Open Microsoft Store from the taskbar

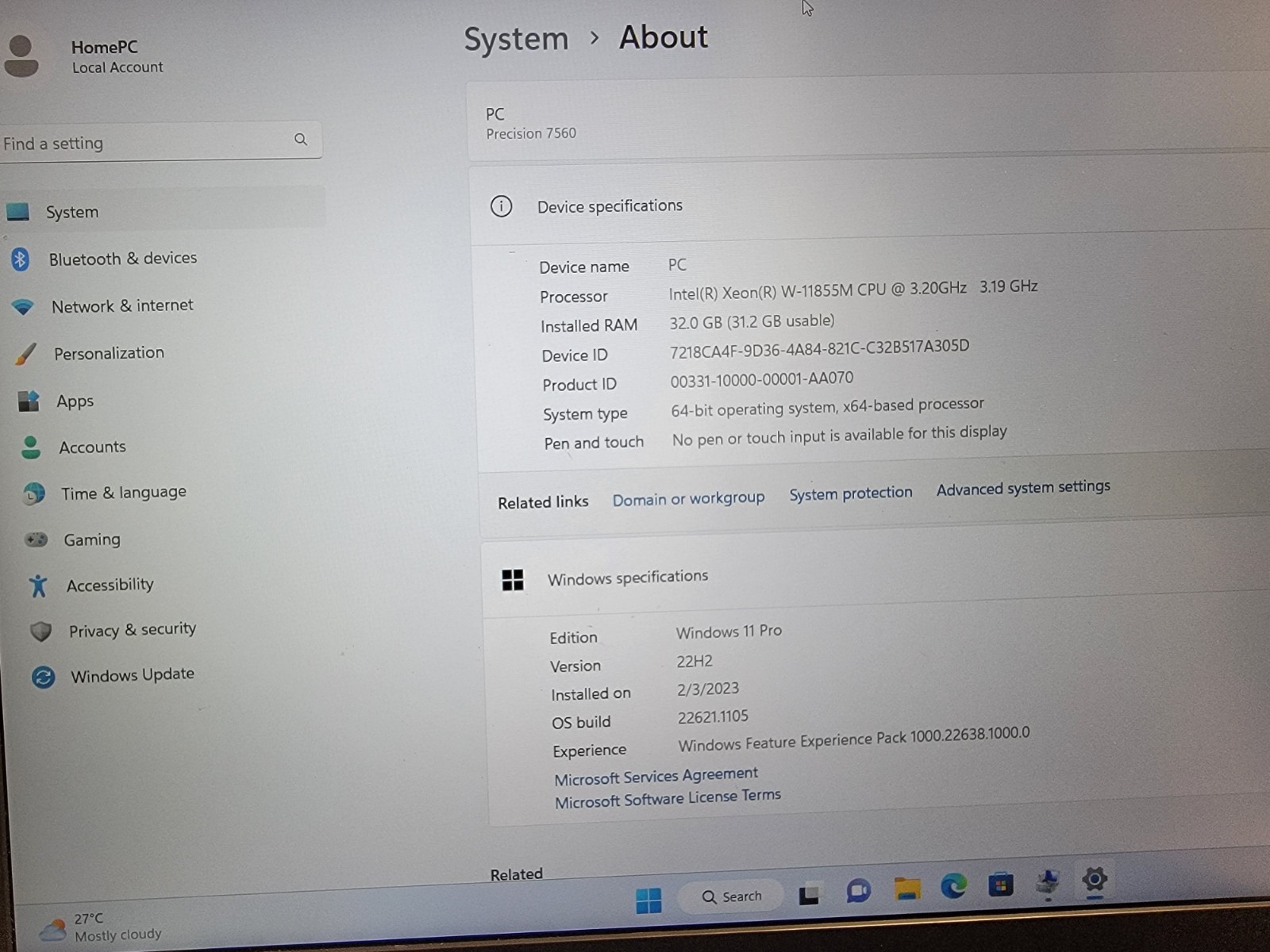coord(1000,883)
